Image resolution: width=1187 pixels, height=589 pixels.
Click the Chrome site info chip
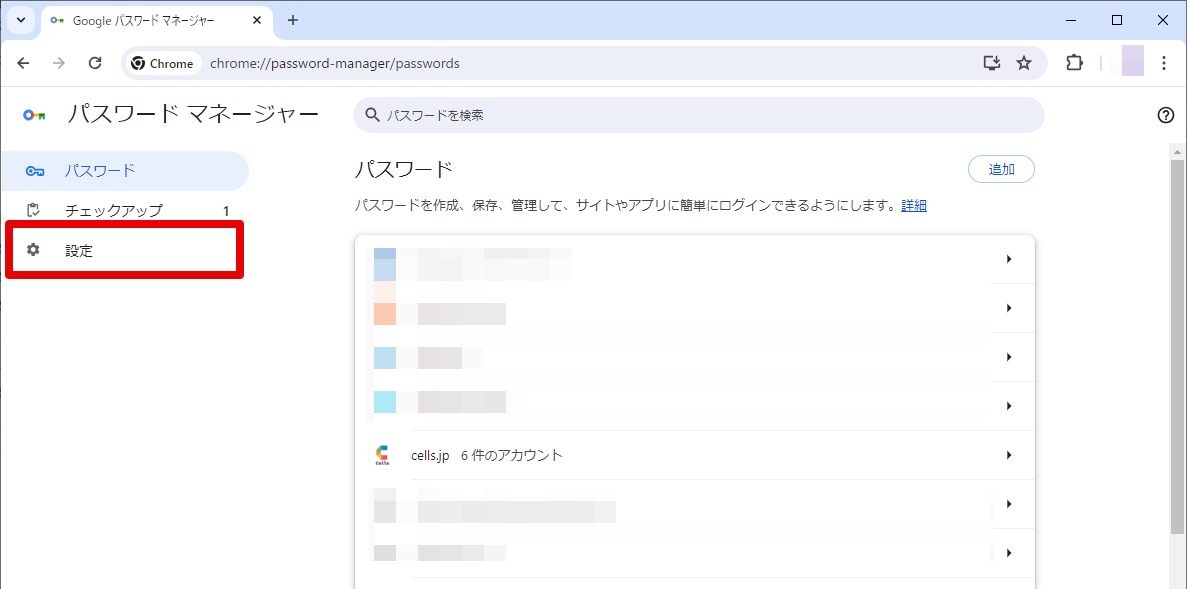[162, 64]
